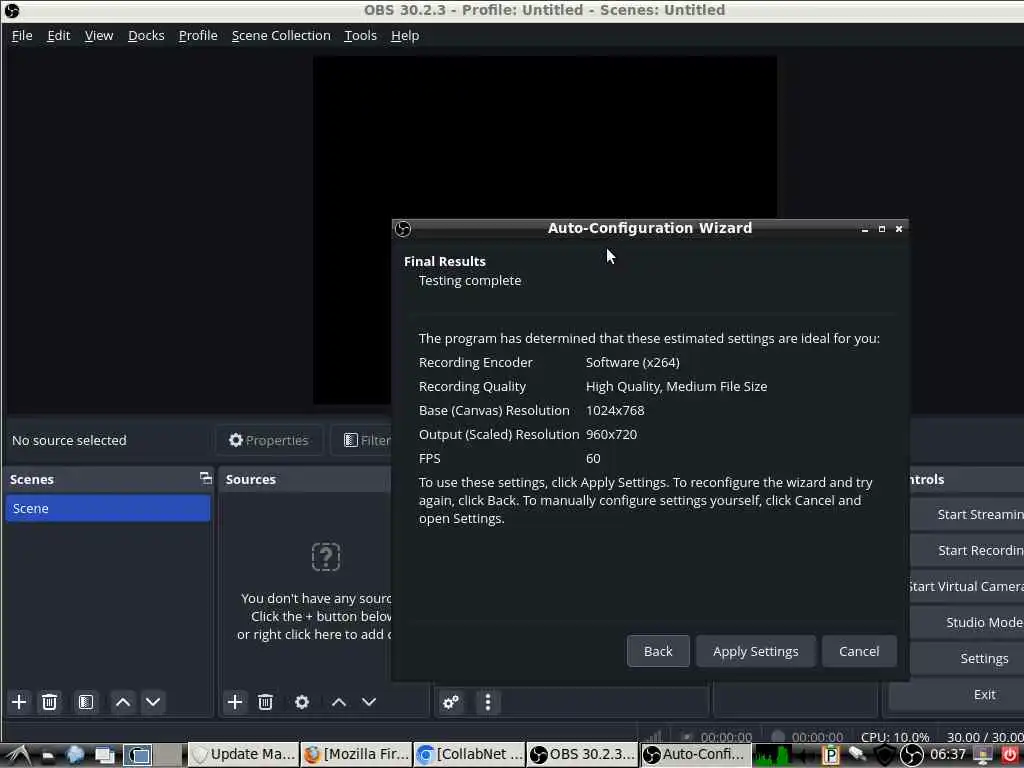This screenshot has width=1024, height=768.
Task: Open the shield icon in the system tray
Action: [884, 755]
